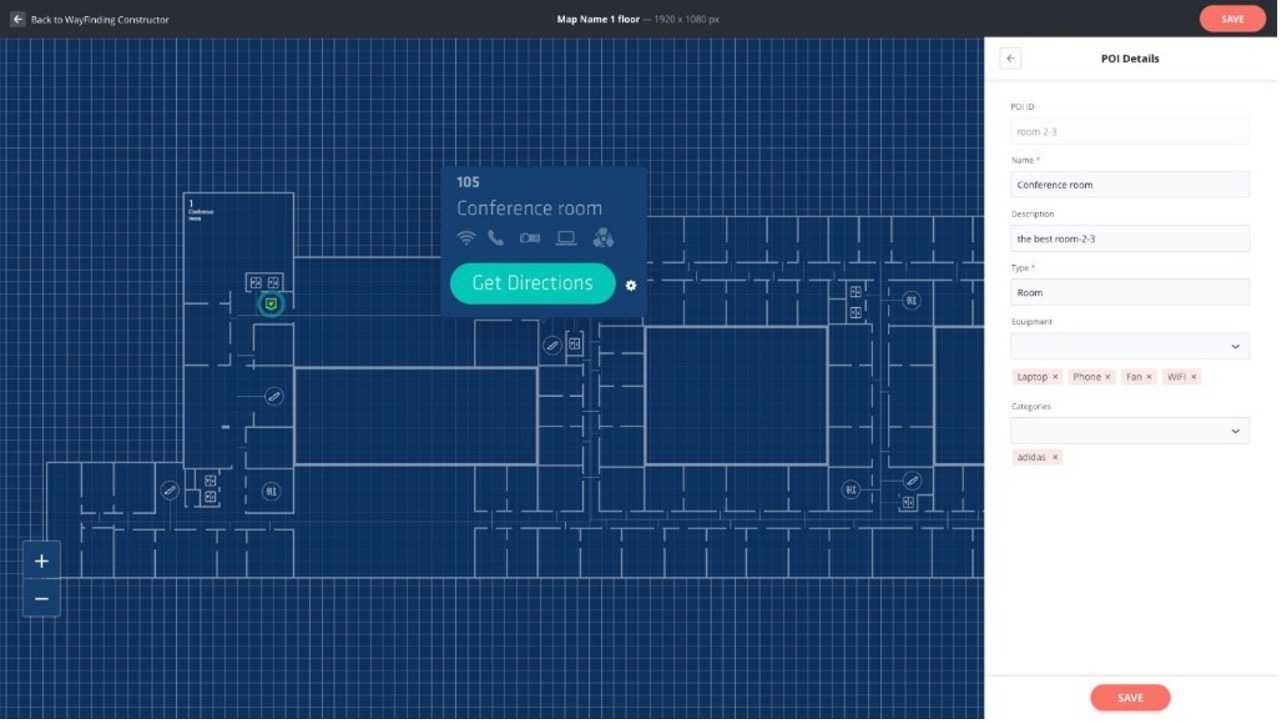Open the Categories dropdown
This screenshot has height=724, width=1280.
pos(1130,431)
